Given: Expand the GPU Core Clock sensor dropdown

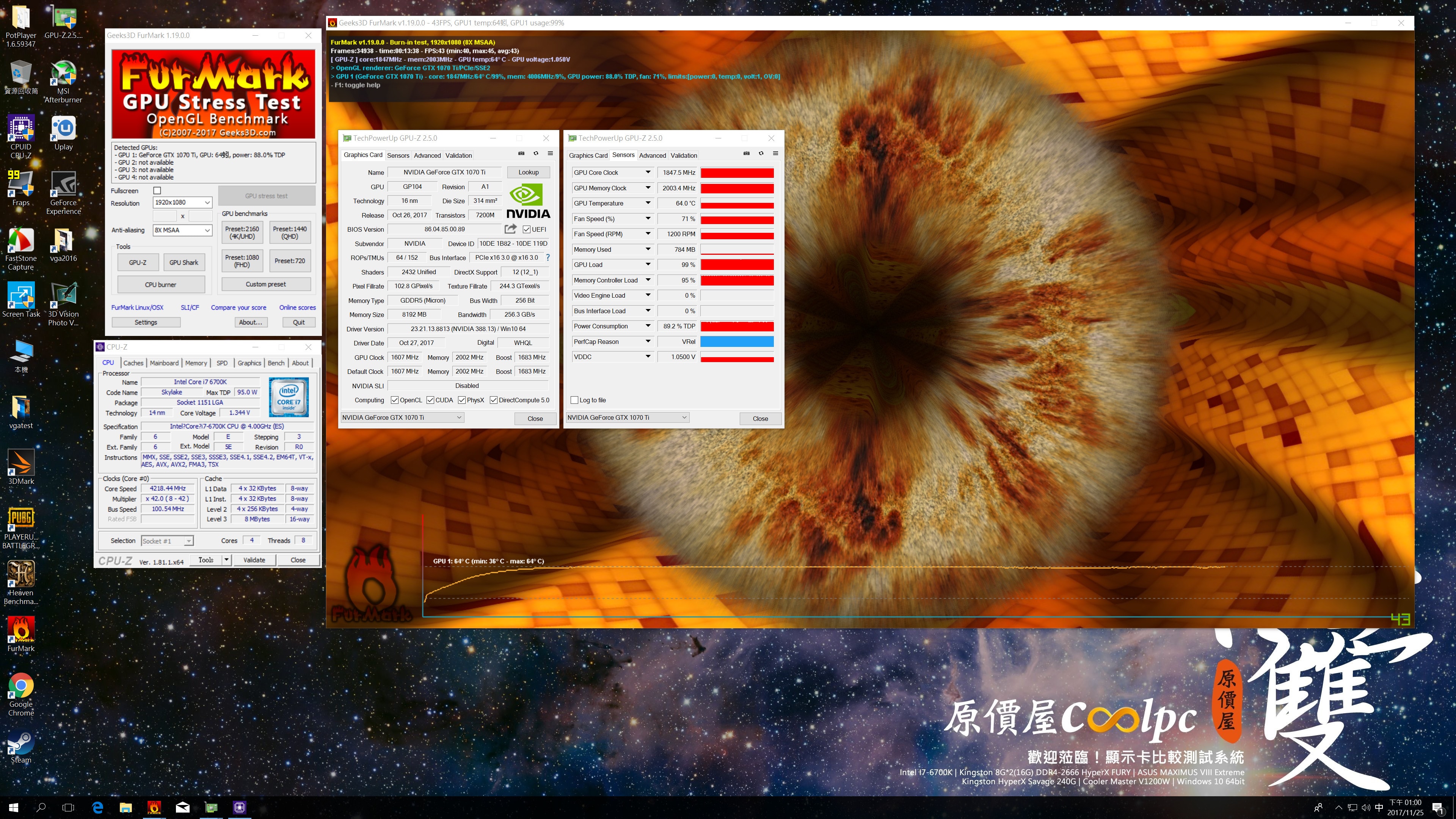Looking at the screenshot, I should pos(648,173).
